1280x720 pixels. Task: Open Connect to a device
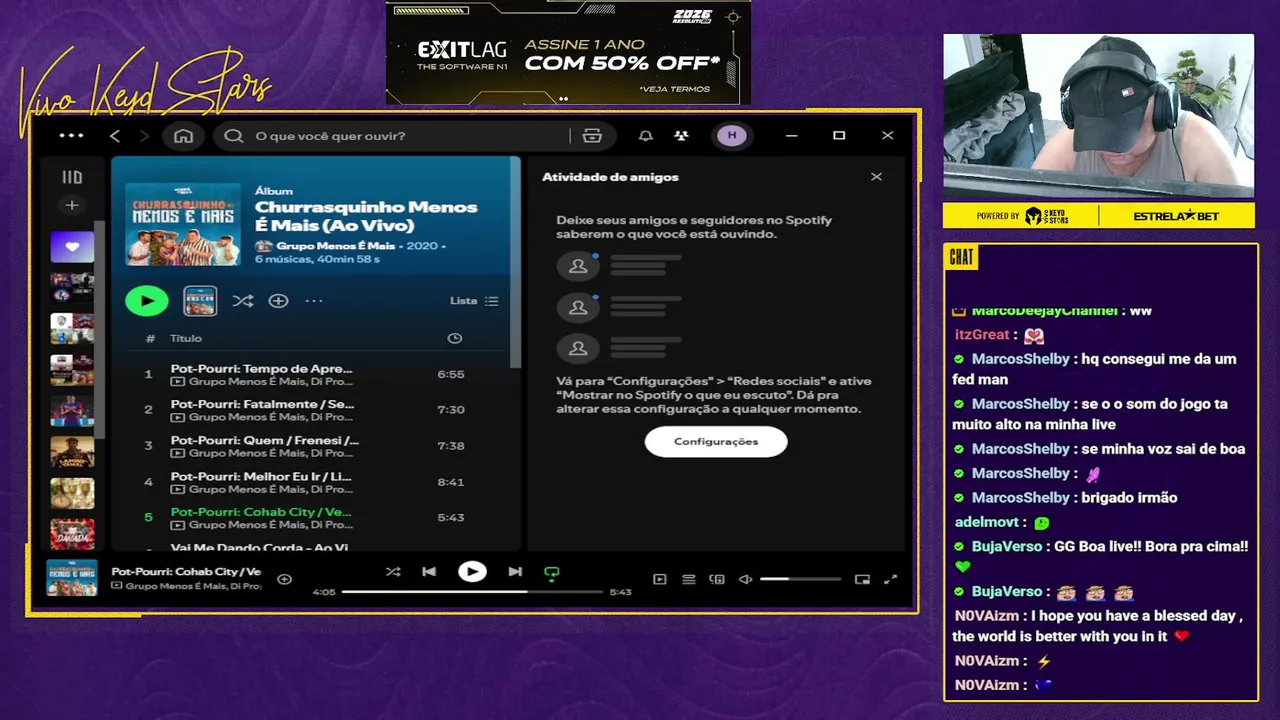click(x=717, y=579)
